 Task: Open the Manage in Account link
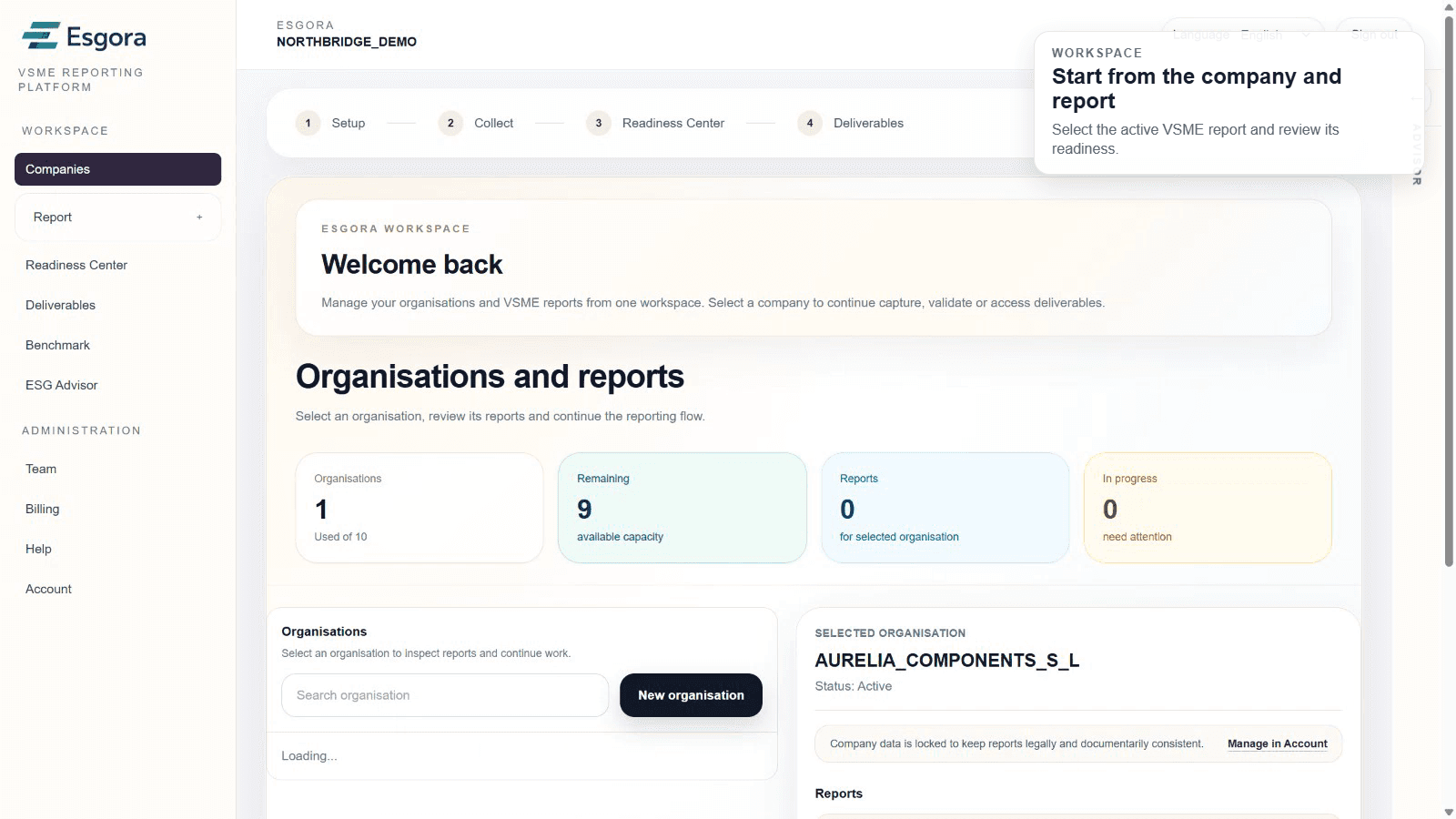click(x=1277, y=743)
